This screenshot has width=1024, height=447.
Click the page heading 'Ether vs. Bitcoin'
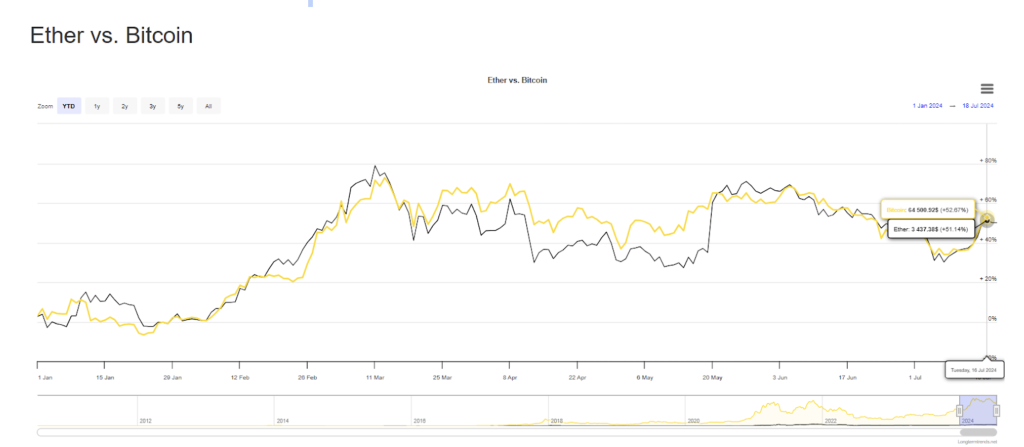(112, 35)
